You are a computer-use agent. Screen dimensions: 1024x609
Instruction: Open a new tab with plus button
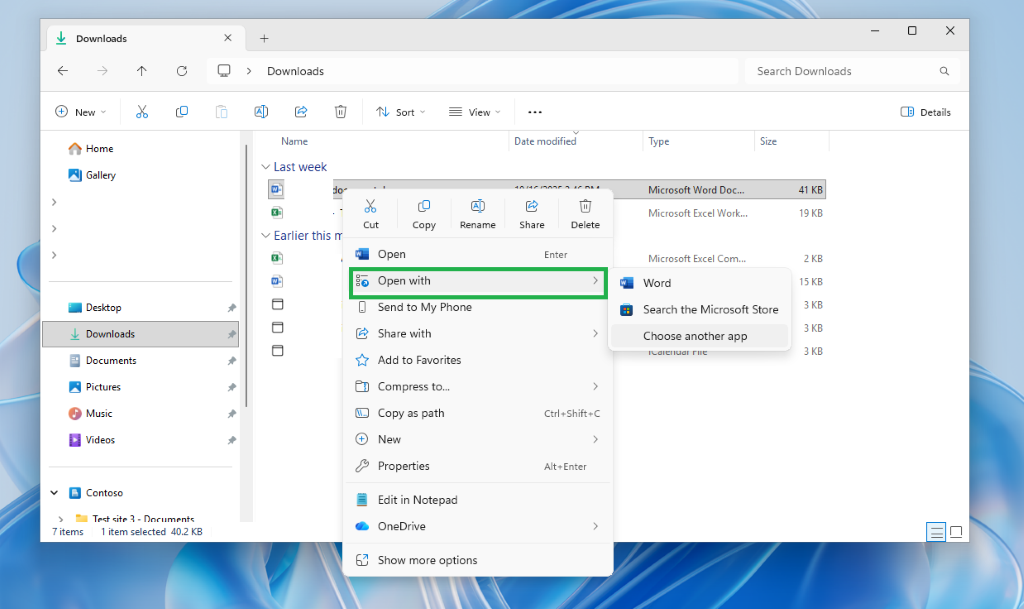point(264,39)
